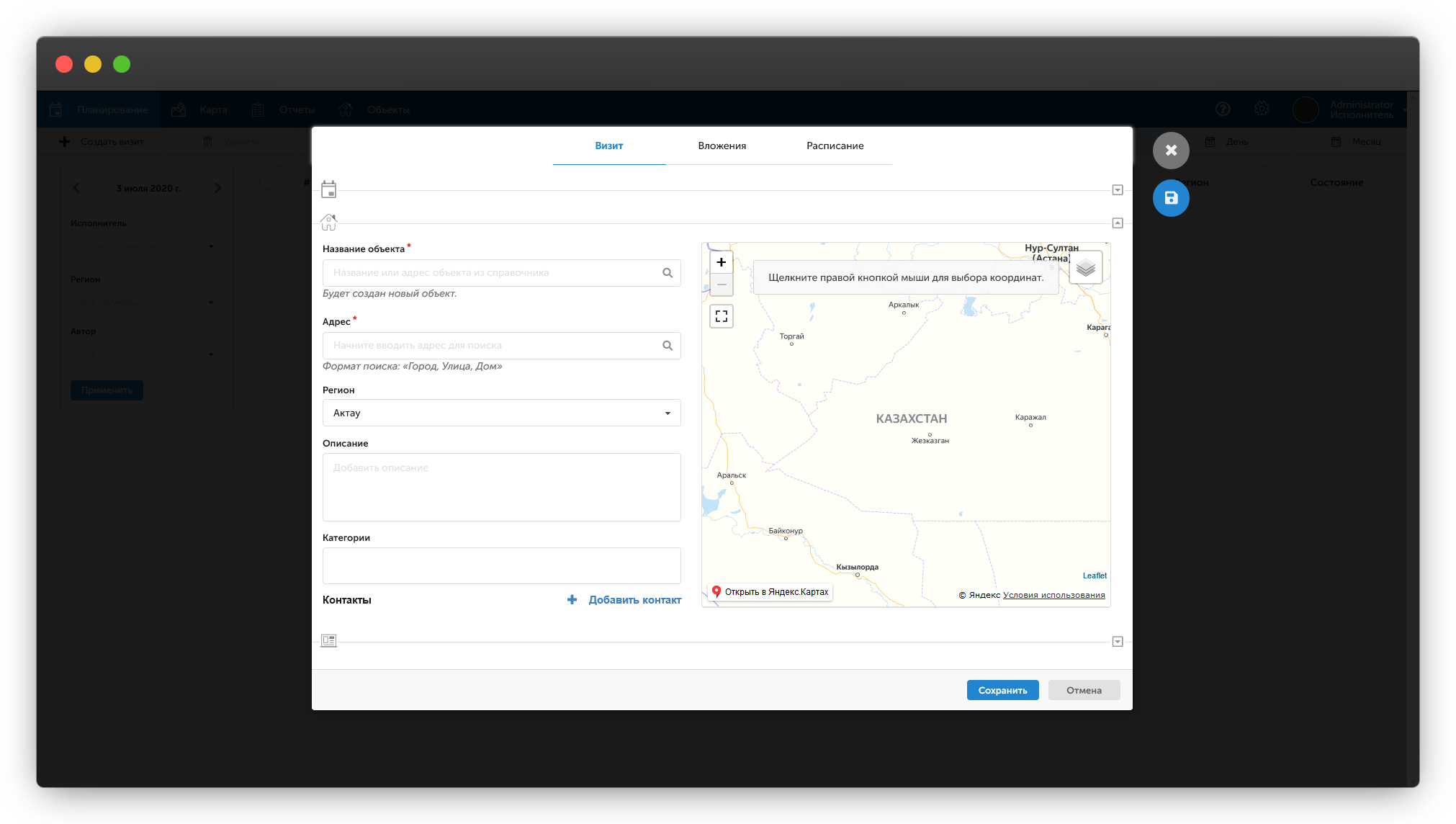
Task: Open the Условия использования link
Action: [x=1053, y=595]
